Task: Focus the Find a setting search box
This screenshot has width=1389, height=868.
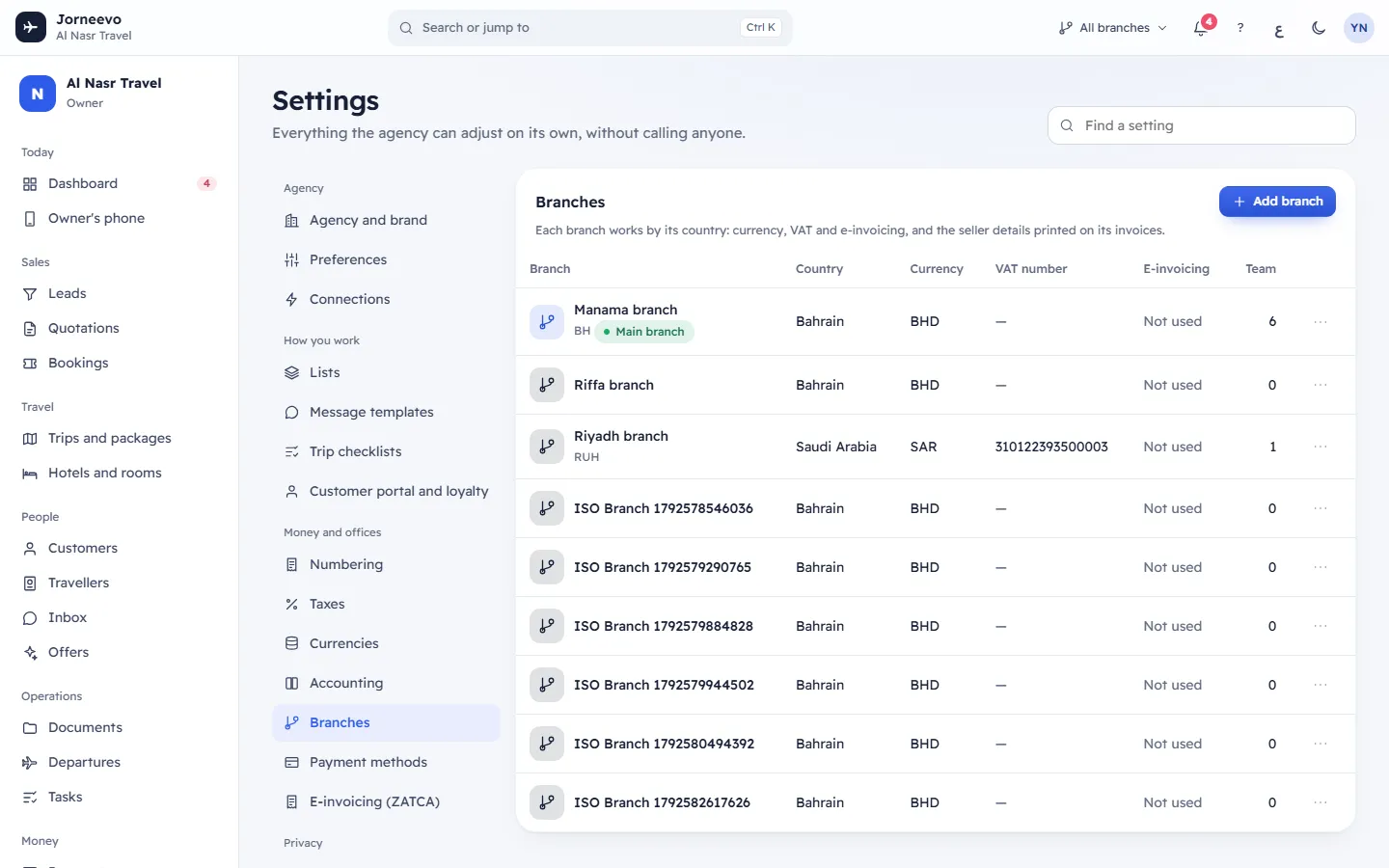Action: click(1202, 125)
